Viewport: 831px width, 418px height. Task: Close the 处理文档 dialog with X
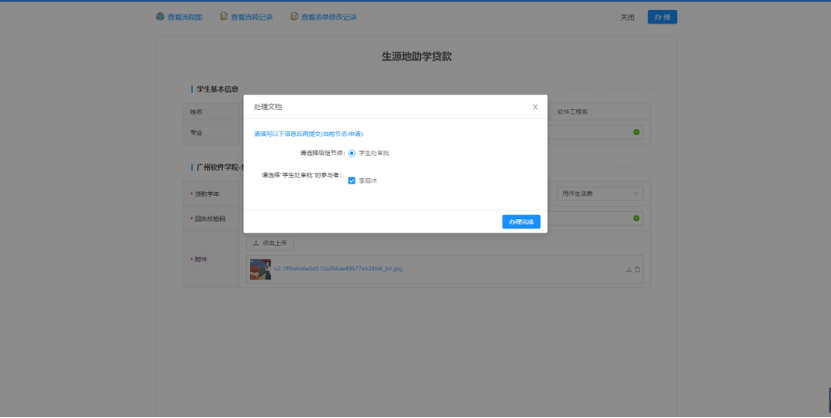(x=535, y=106)
